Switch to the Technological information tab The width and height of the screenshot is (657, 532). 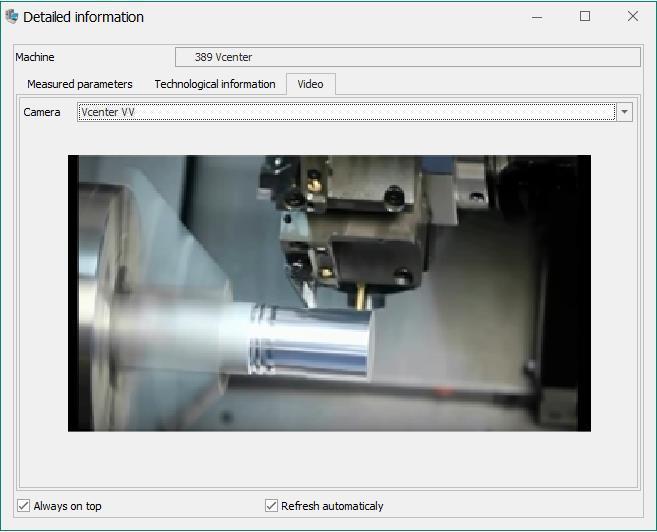pos(215,84)
